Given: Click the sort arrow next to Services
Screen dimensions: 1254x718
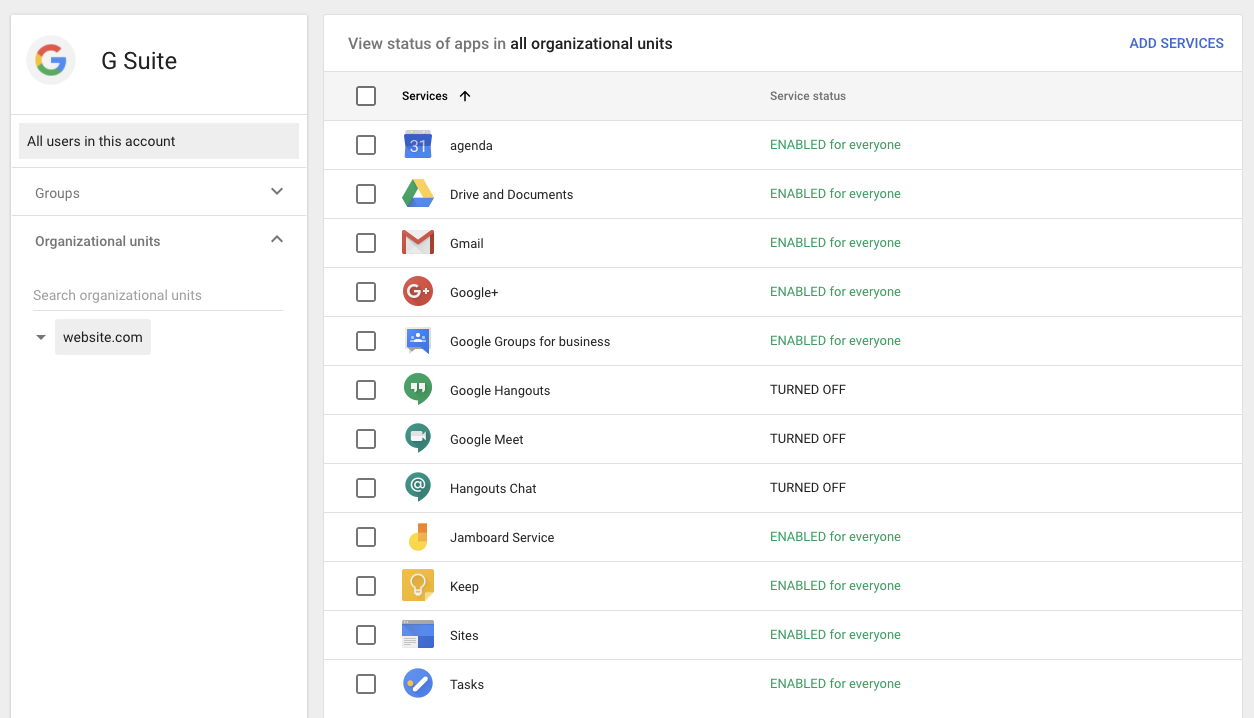Looking at the screenshot, I should 465,96.
